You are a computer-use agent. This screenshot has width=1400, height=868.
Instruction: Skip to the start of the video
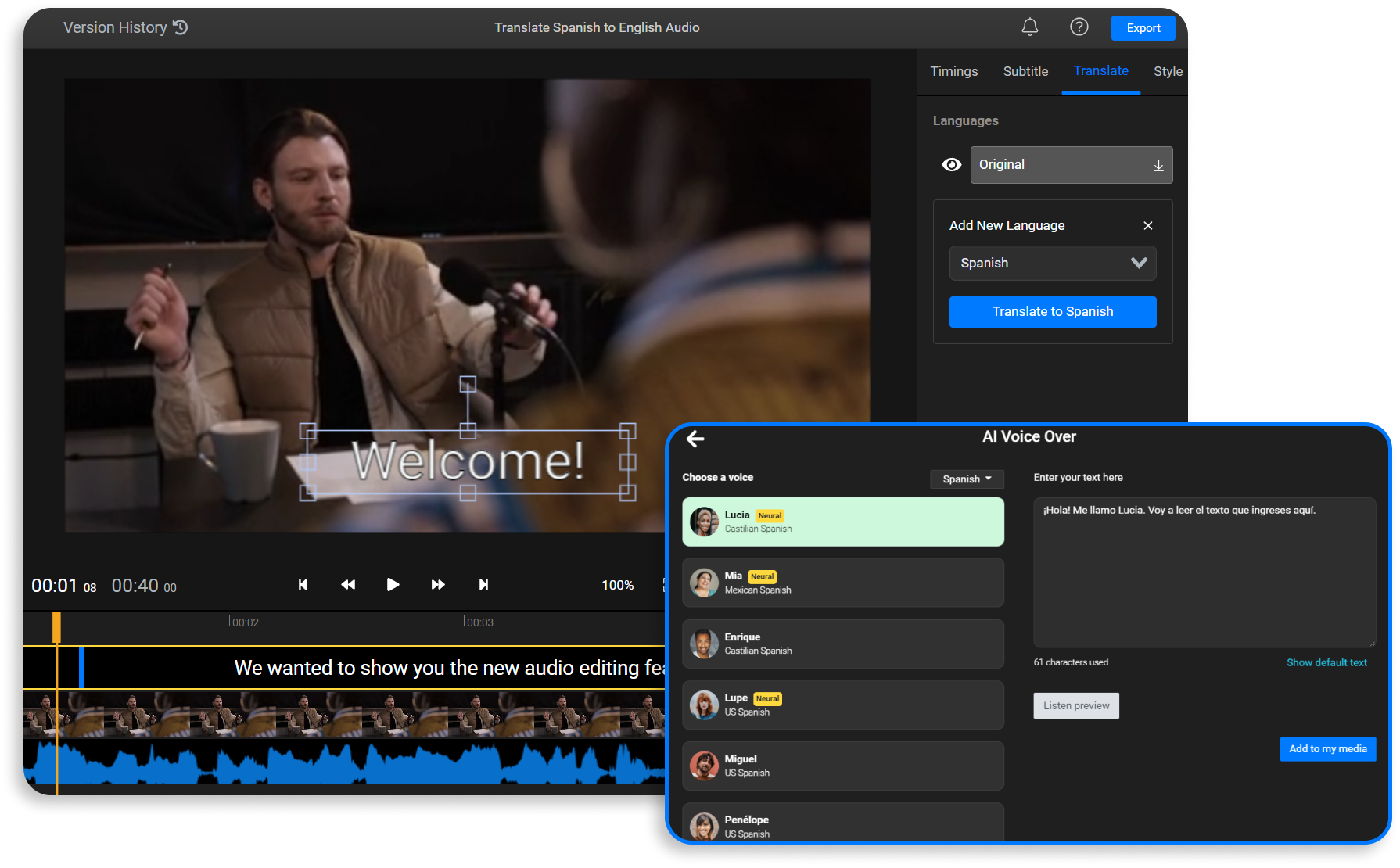[303, 585]
